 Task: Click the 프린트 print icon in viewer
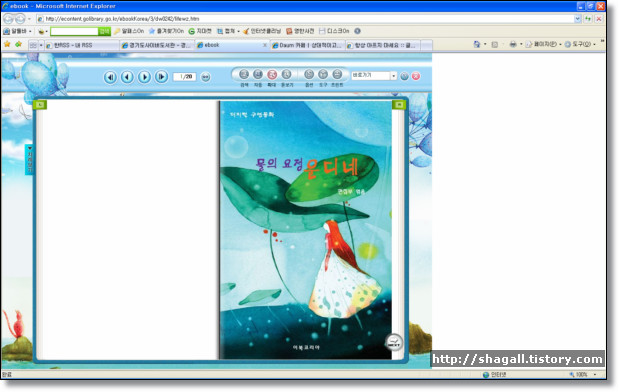(337, 74)
